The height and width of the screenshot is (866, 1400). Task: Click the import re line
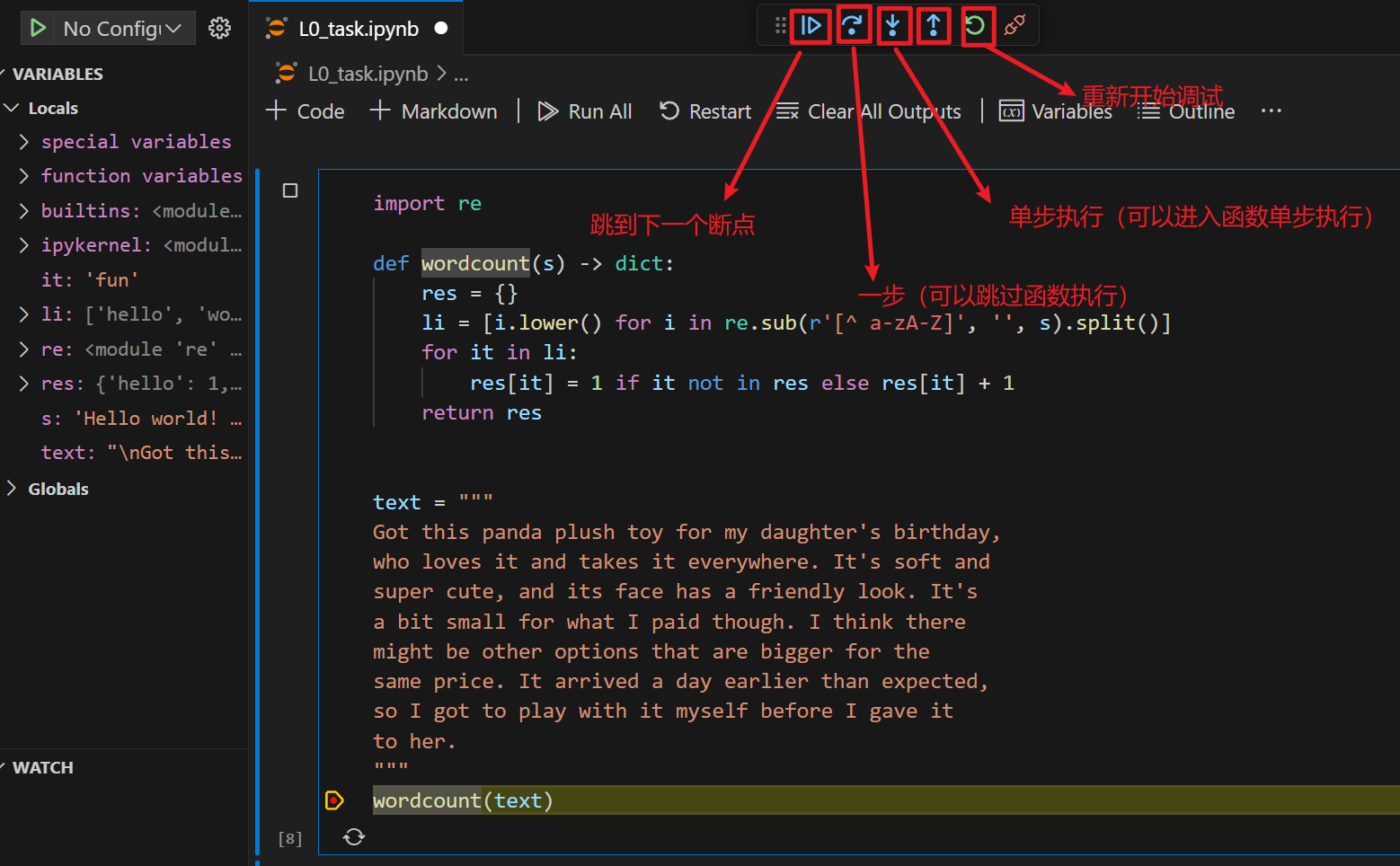click(x=427, y=204)
